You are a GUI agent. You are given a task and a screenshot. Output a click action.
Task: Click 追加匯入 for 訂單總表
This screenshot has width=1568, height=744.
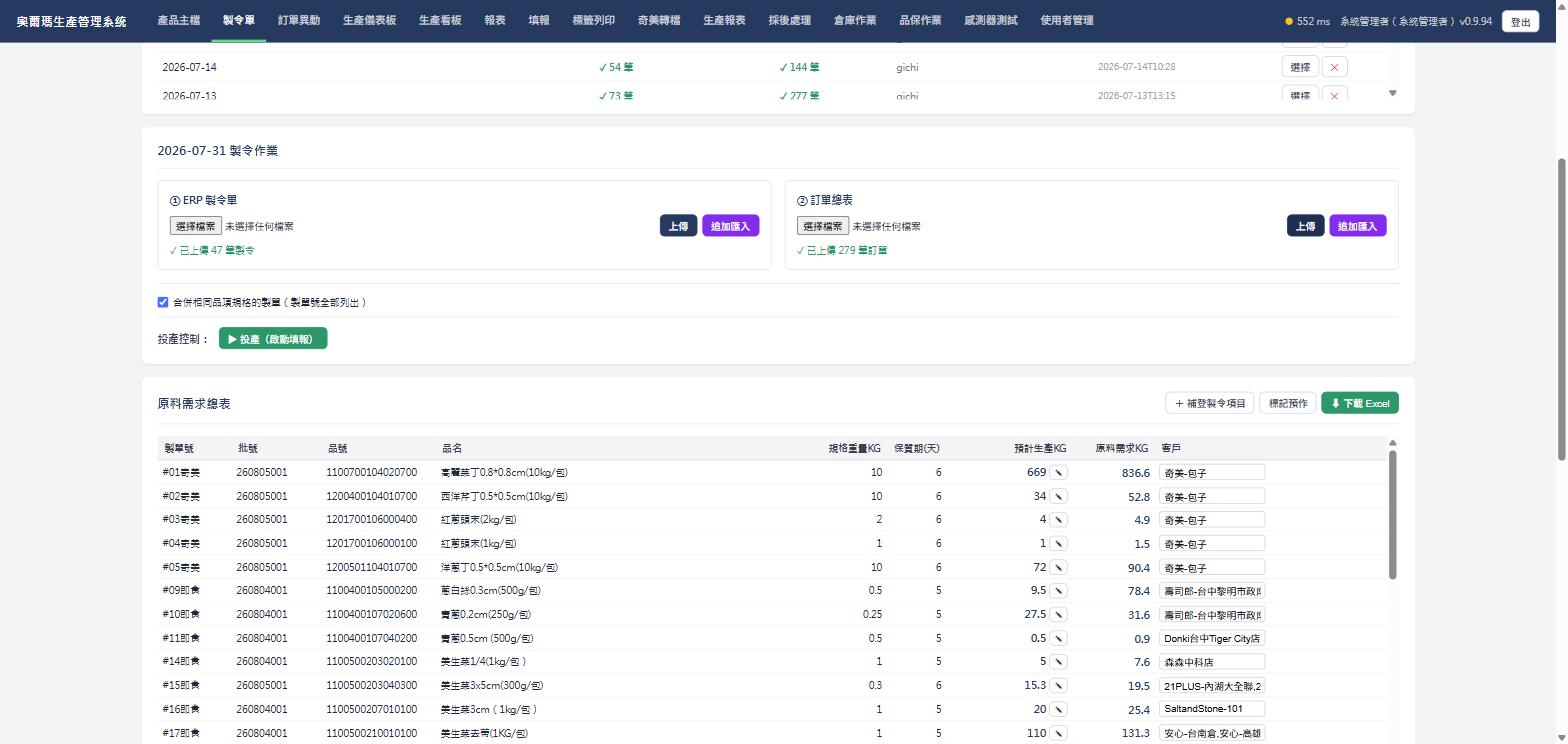pos(1357,226)
